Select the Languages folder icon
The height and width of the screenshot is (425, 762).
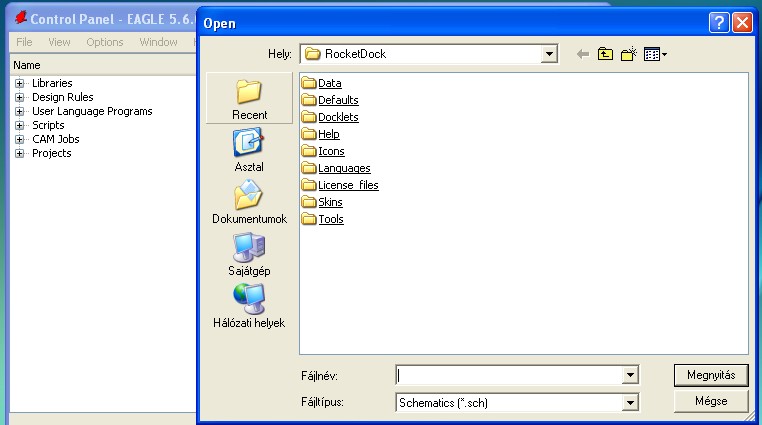pyautogui.click(x=309, y=168)
